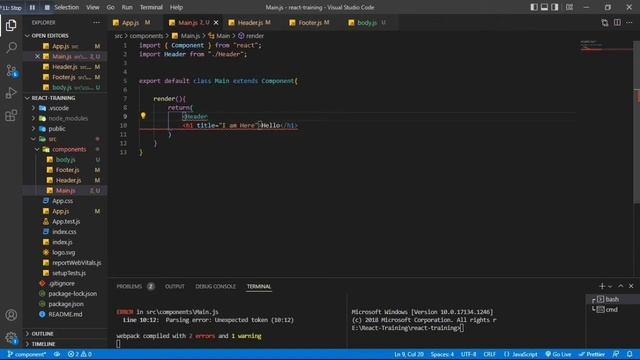Open Run and Debug view
Screen dimensions: 640x360
[x=11, y=93]
